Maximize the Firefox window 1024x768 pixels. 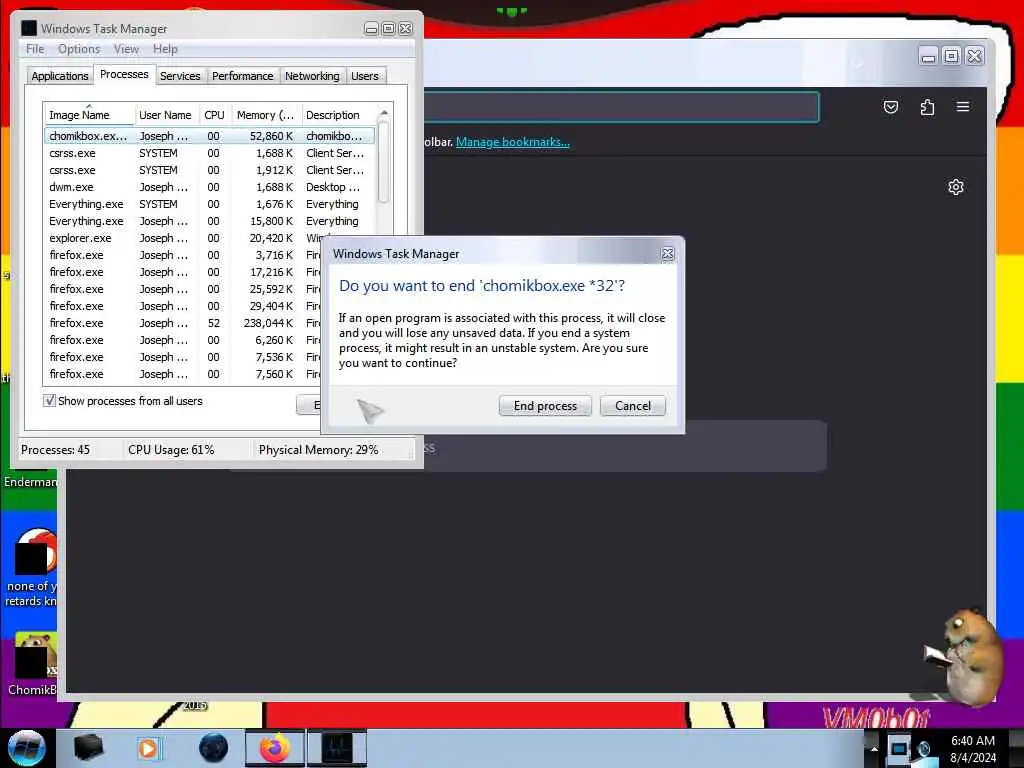pos(952,56)
